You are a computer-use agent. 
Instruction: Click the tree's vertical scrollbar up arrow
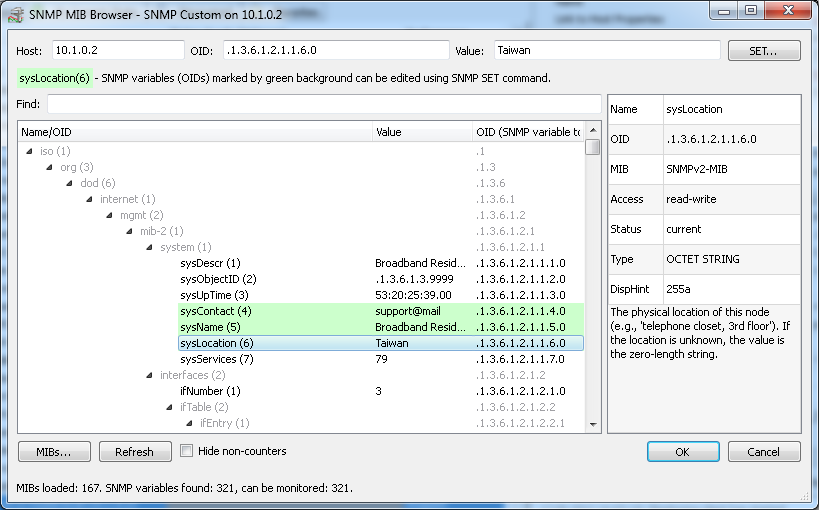tap(593, 130)
